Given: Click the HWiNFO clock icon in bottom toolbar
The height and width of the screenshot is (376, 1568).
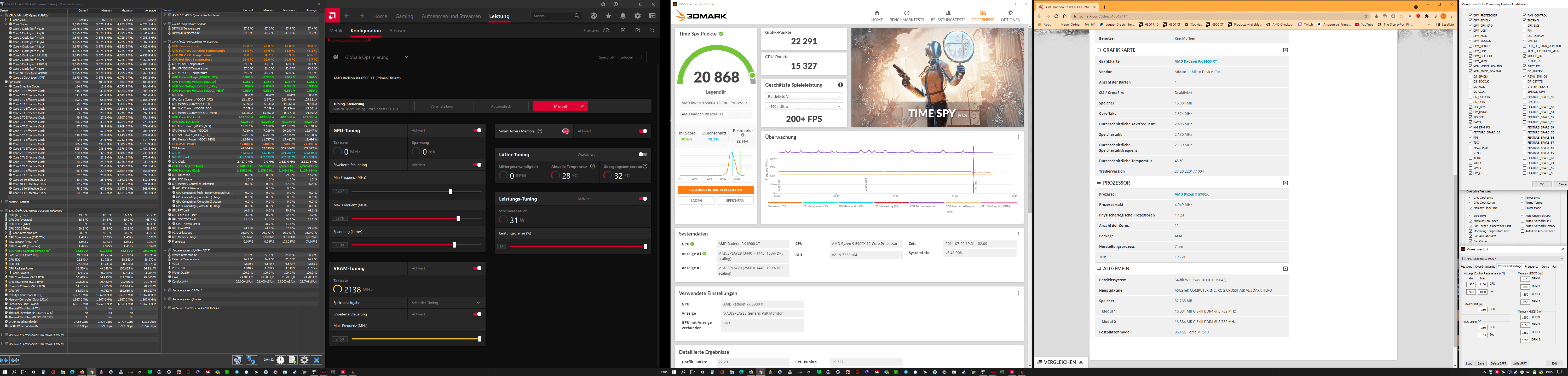Looking at the screenshot, I should pyautogui.click(x=281, y=360).
